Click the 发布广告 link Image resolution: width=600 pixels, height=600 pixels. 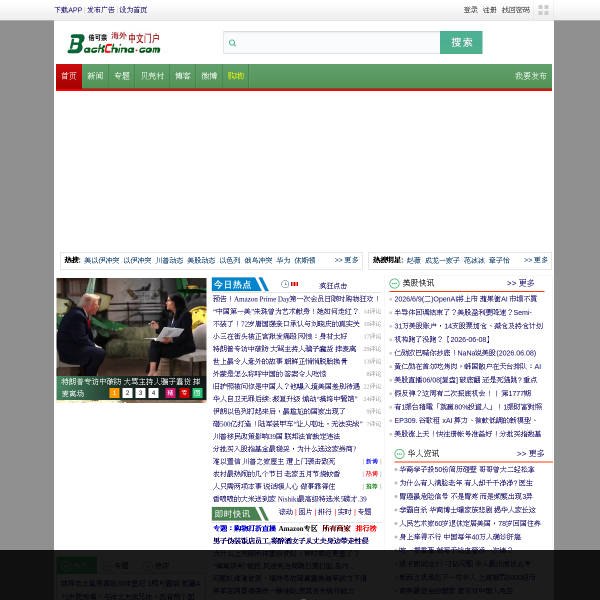(x=101, y=10)
